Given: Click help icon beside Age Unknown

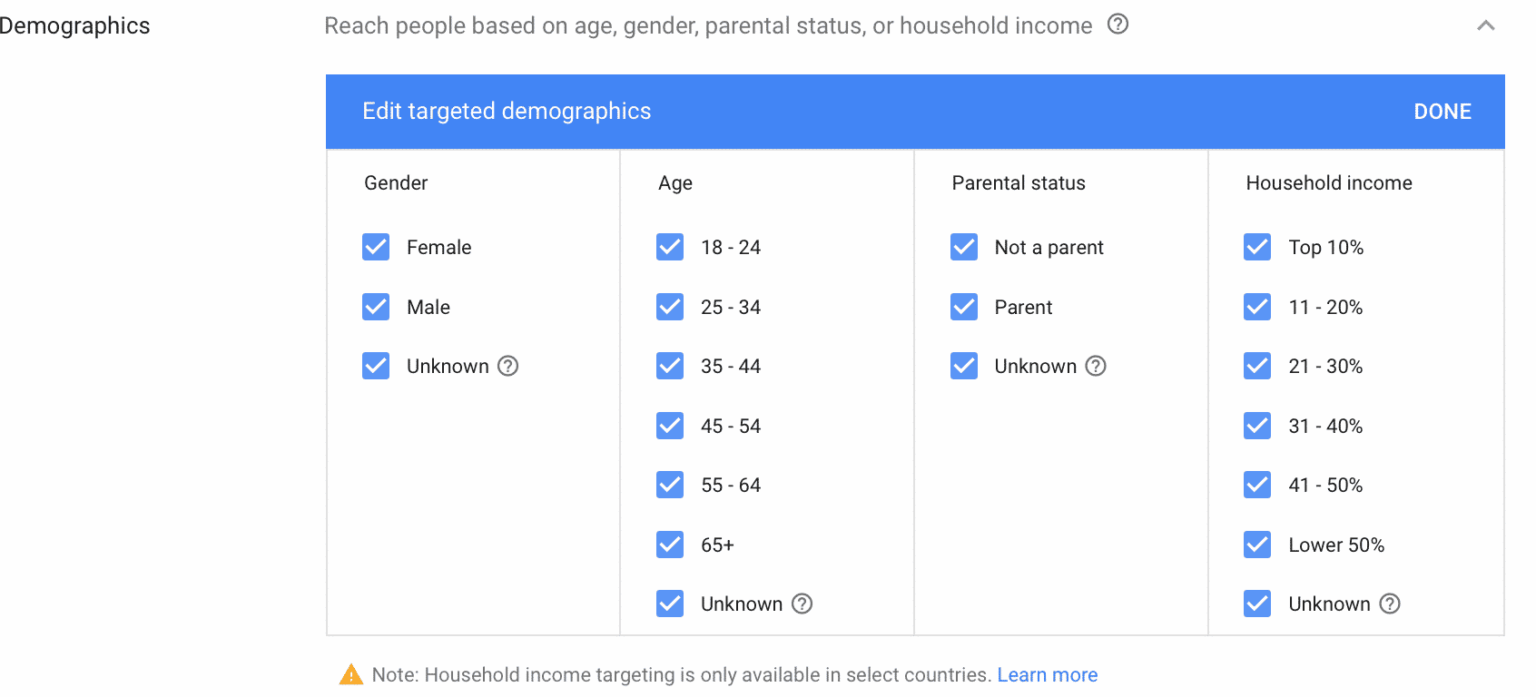Looking at the screenshot, I should (802, 604).
